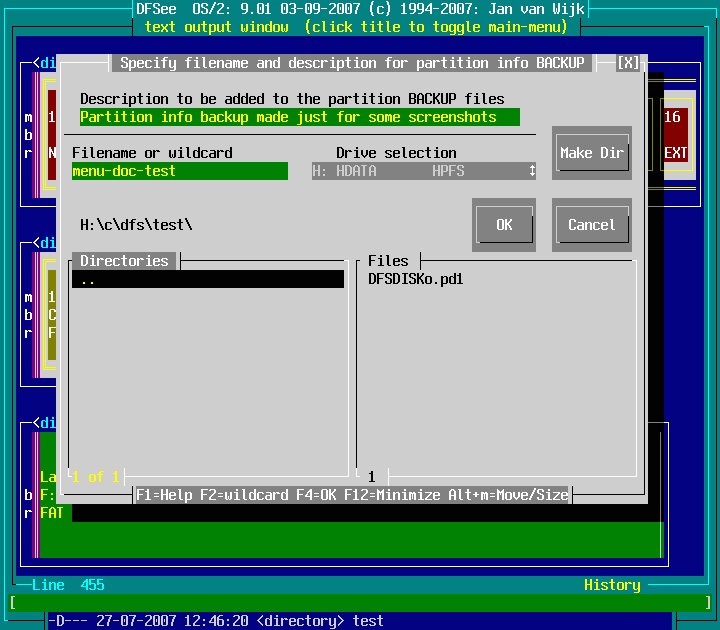Click the red '16 EXT' partition block

(x=675, y=135)
